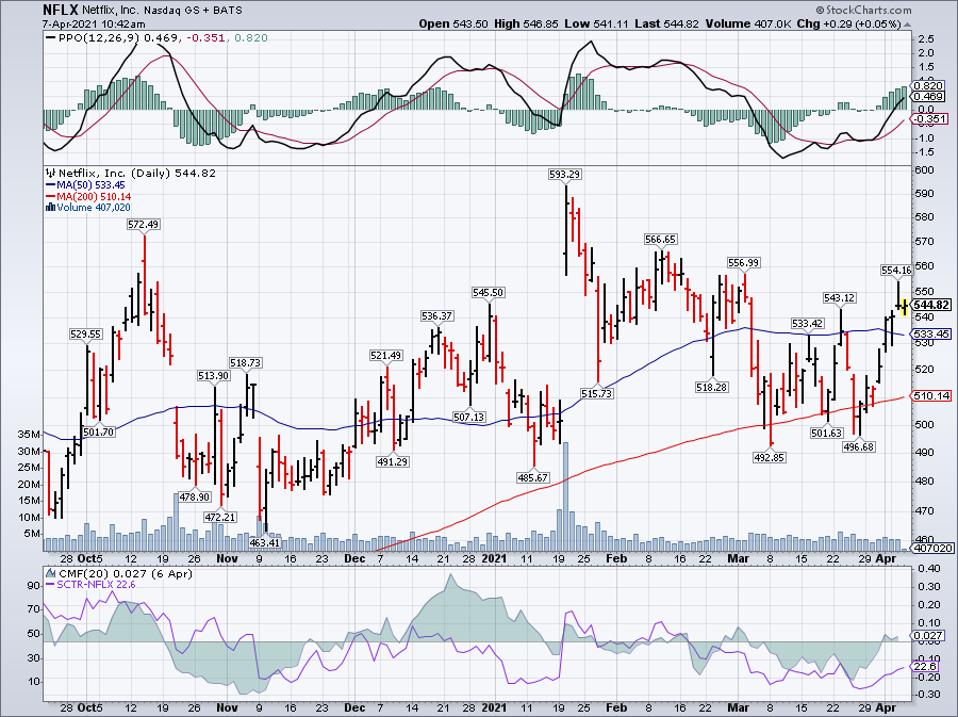The width and height of the screenshot is (958, 717).
Task: Click the 544.82 last price axis tag
Action: coord(932,305)
